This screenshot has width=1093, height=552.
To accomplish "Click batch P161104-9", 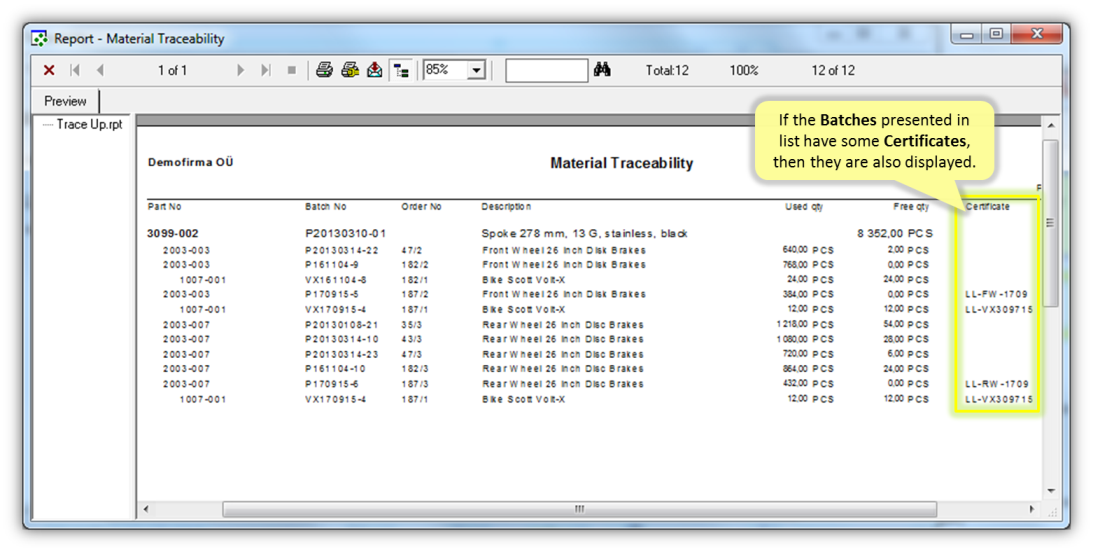I will 332,265.
